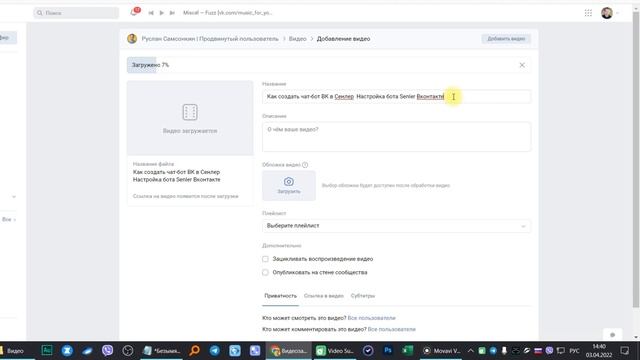The width and height of the screenshot is (640, 360).
Task: Upload a cover with the Загрузить button
Action: click(289, 186)
